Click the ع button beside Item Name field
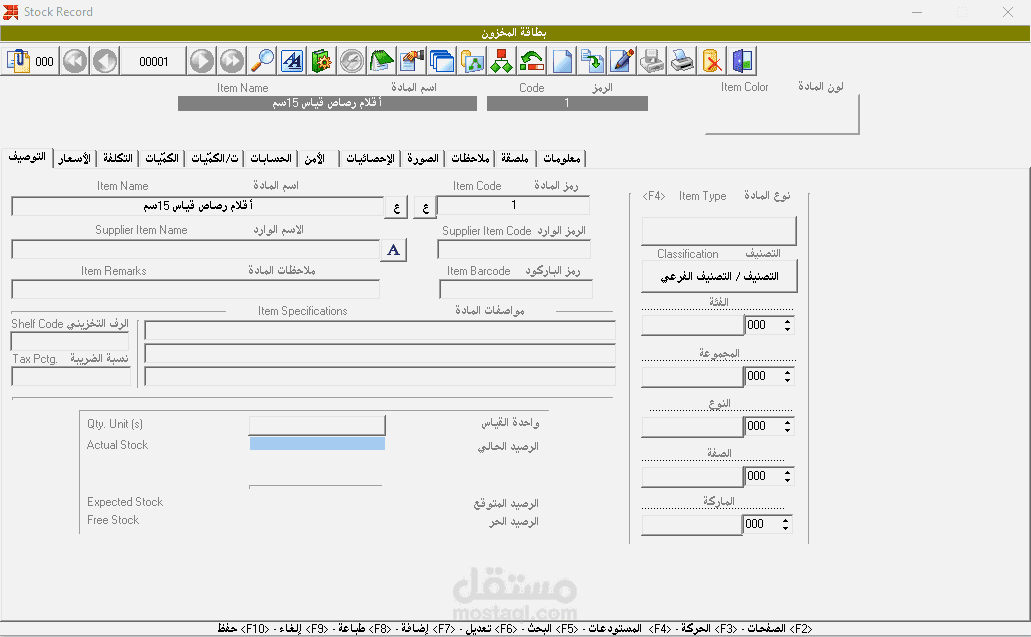 click(396, 207)
